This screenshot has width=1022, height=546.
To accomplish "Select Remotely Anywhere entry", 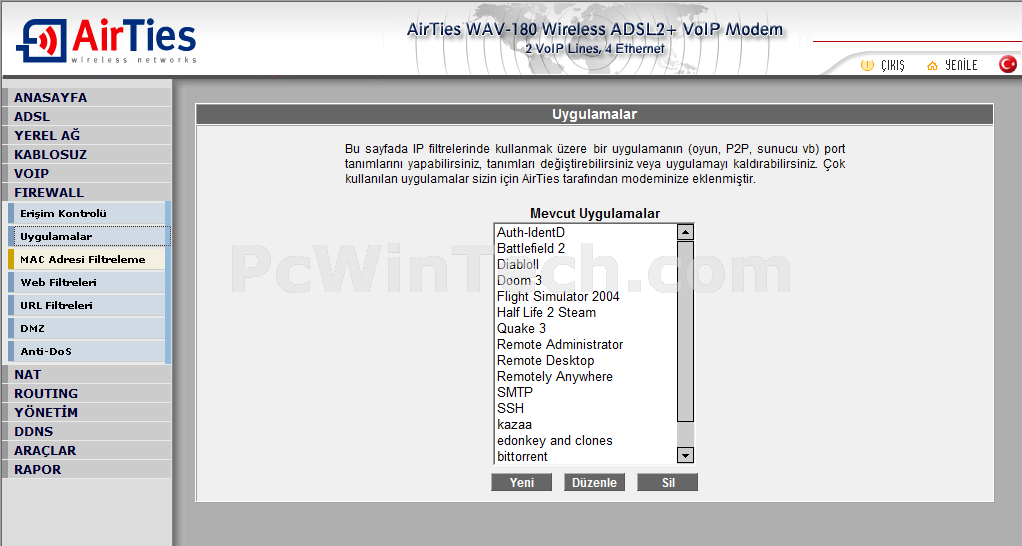I will pos(585,376).
